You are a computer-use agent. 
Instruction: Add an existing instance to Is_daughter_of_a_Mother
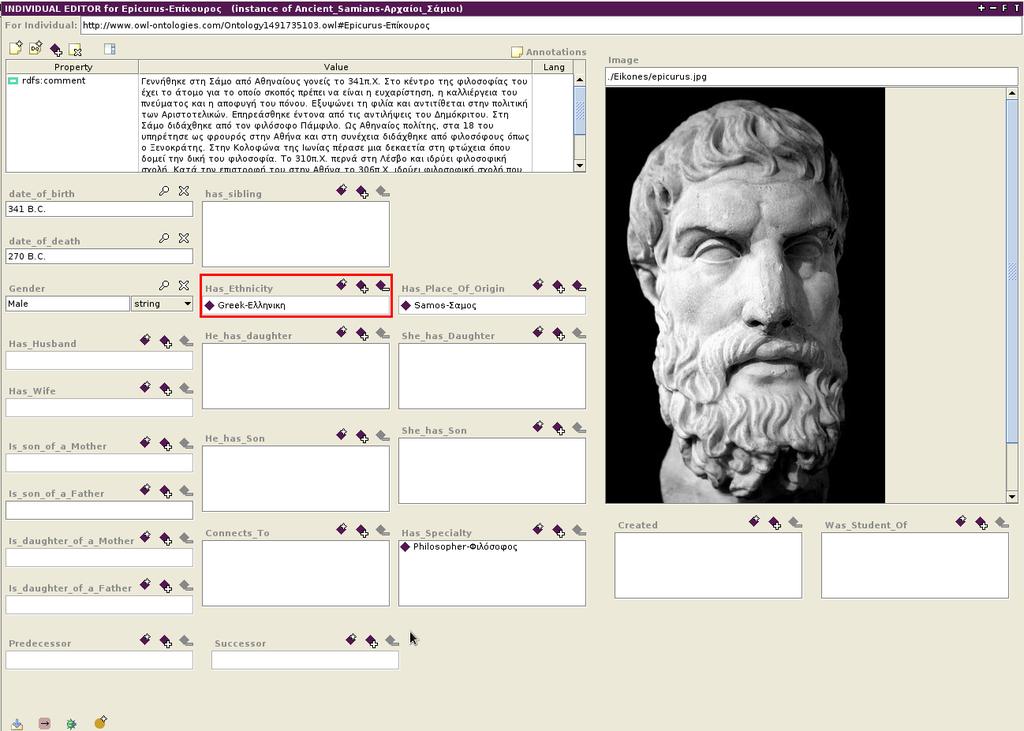tap(166, 539)
